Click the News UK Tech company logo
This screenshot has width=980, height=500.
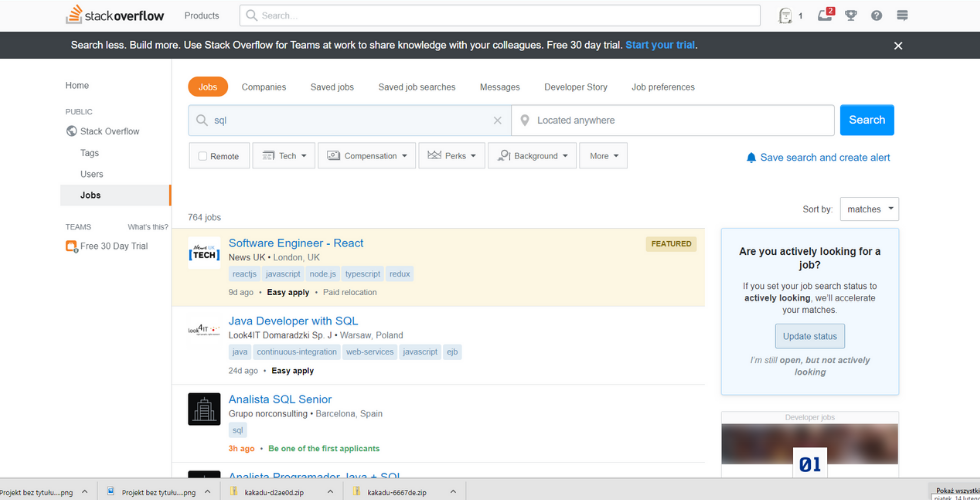point(204,252)
